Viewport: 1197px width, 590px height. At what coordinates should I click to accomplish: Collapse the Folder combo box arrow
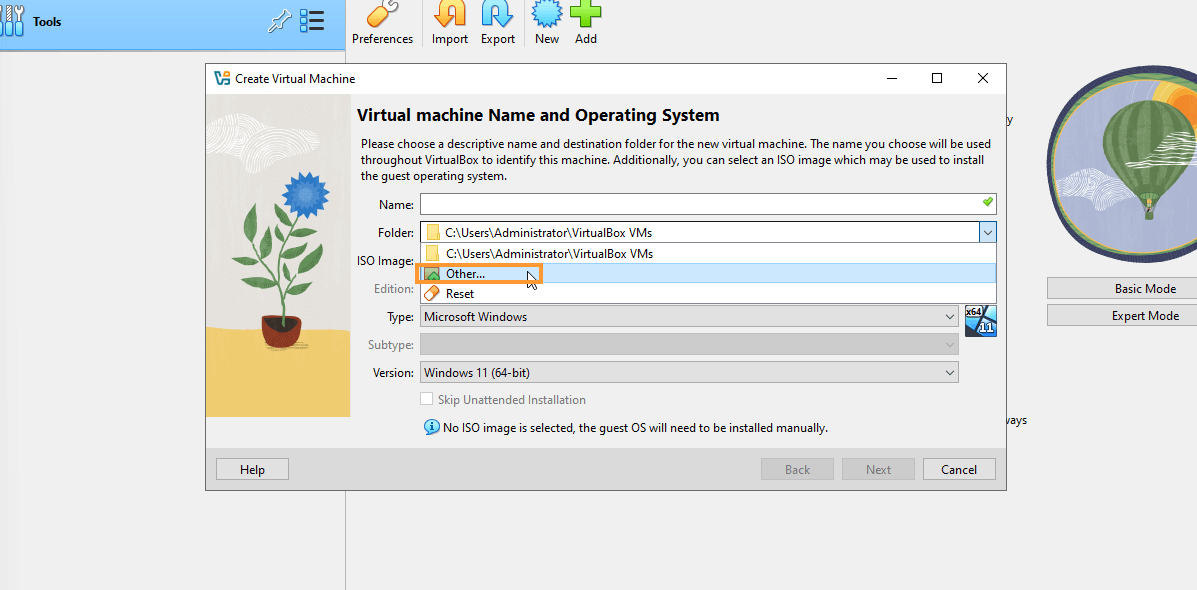point(987,232)
